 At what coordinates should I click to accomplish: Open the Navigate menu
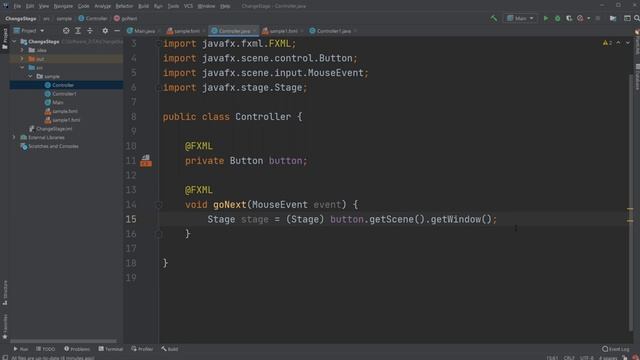(x=63, y=6)
